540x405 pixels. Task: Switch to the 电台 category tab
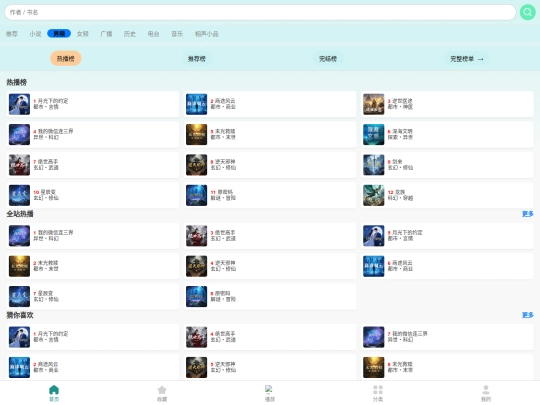(153, 34)
